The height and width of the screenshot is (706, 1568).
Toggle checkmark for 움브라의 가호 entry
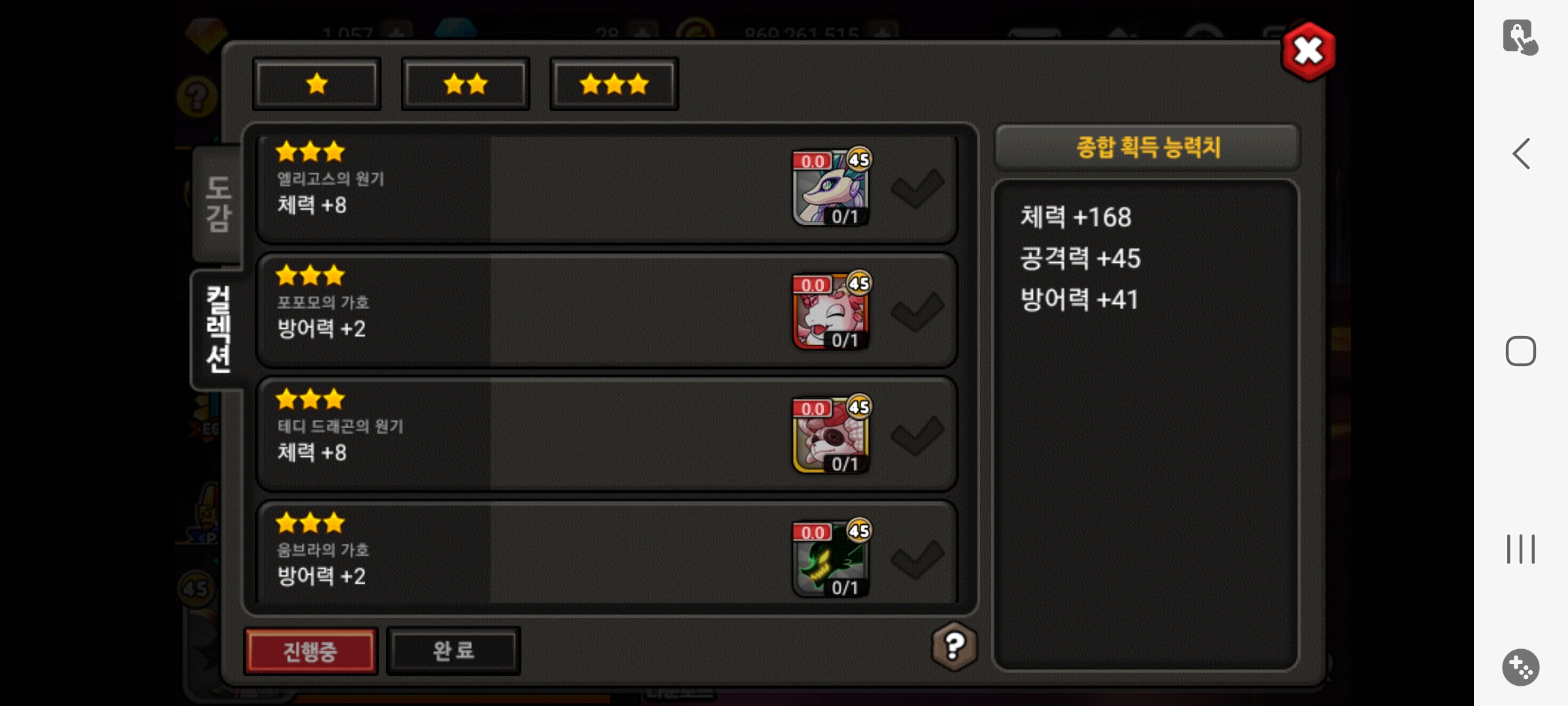(917, 560)
